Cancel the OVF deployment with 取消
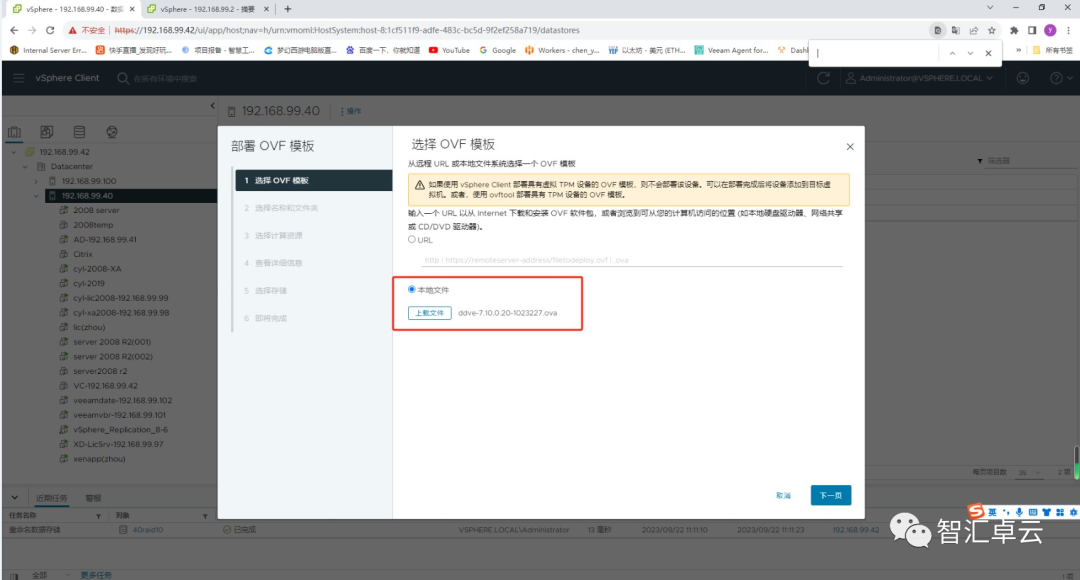 pos(783,495)
